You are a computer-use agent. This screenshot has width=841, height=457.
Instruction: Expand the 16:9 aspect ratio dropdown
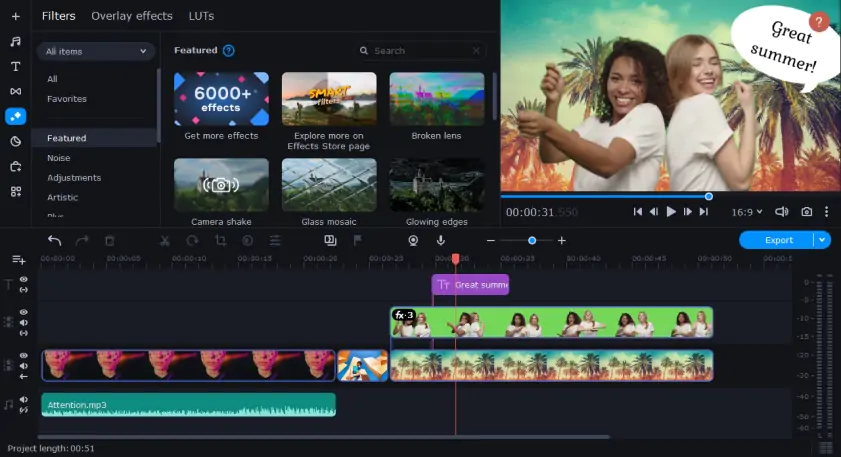746,212
